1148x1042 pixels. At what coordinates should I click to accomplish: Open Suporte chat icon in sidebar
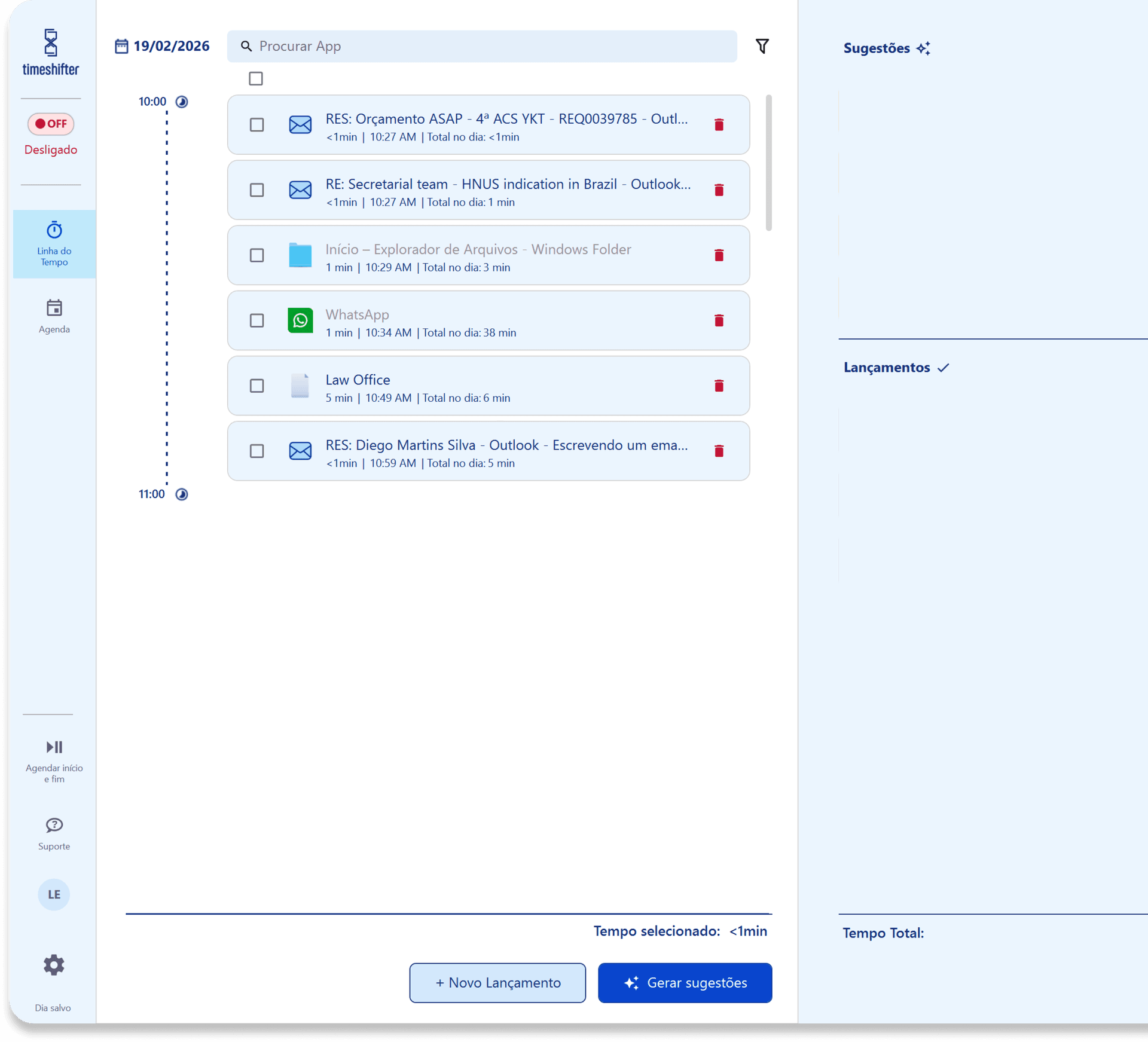point(54,826)
